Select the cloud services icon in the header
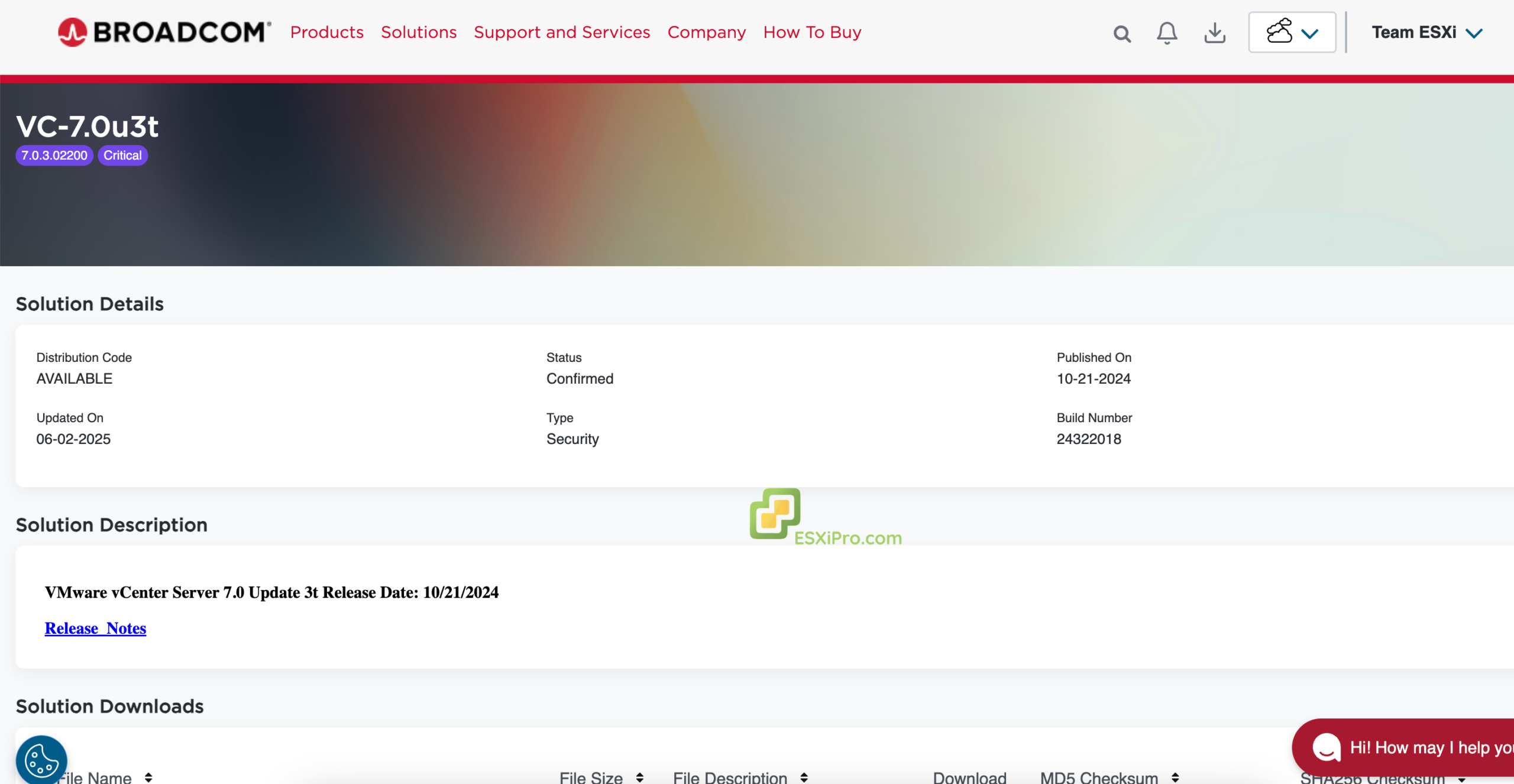This screenshot has height=784, width=1514. [x=1280, y=32]
